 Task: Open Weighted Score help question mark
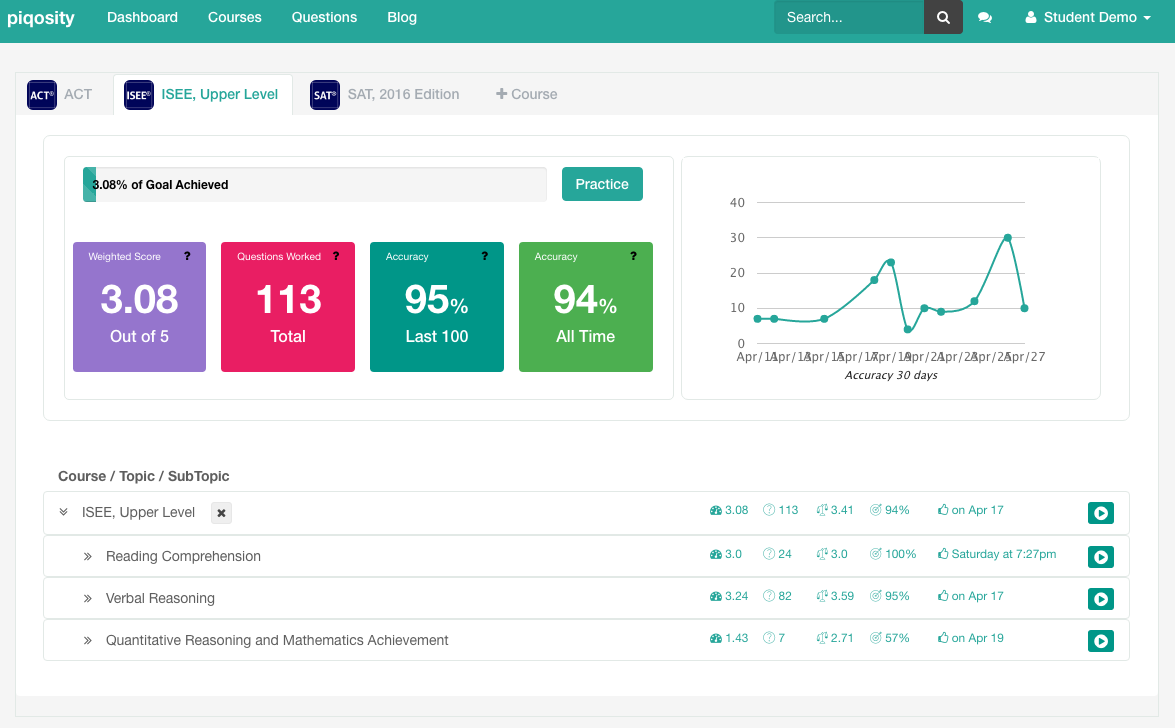coord(187,256)
